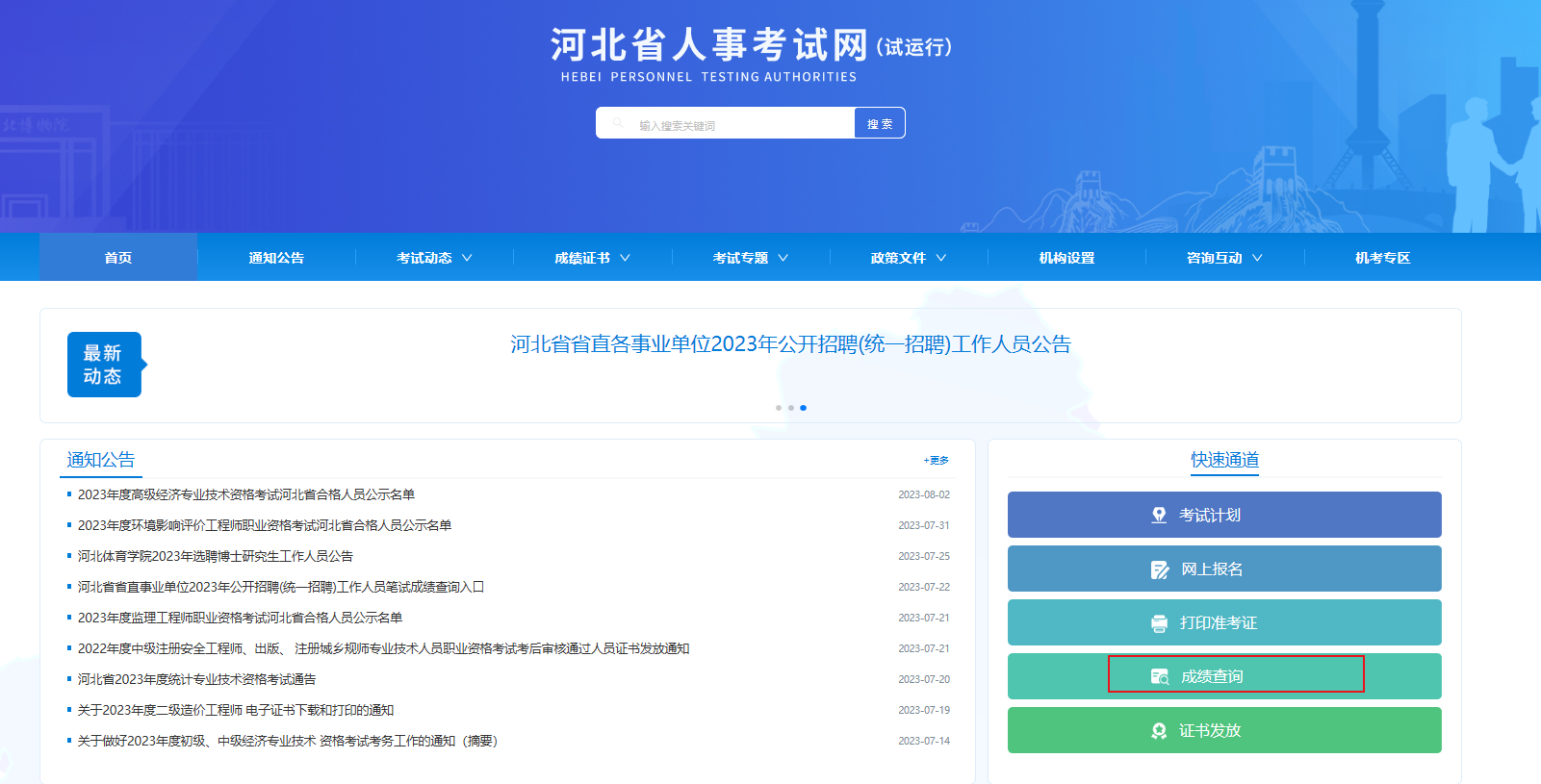
Task: Click the magnifier icon in search box
Action: coord(618,123)
